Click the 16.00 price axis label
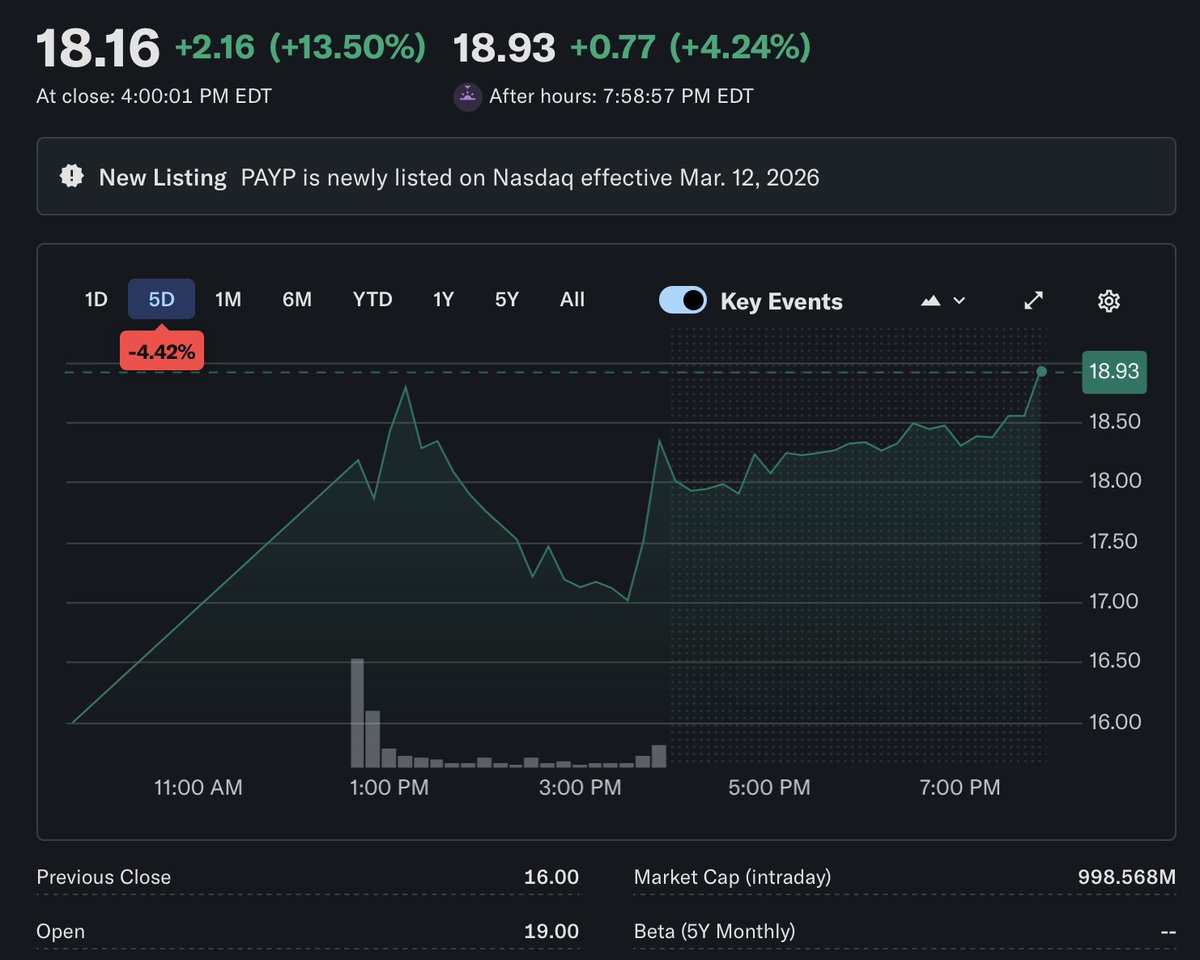Screen dimensions: 1200x960 (1114, 721)
